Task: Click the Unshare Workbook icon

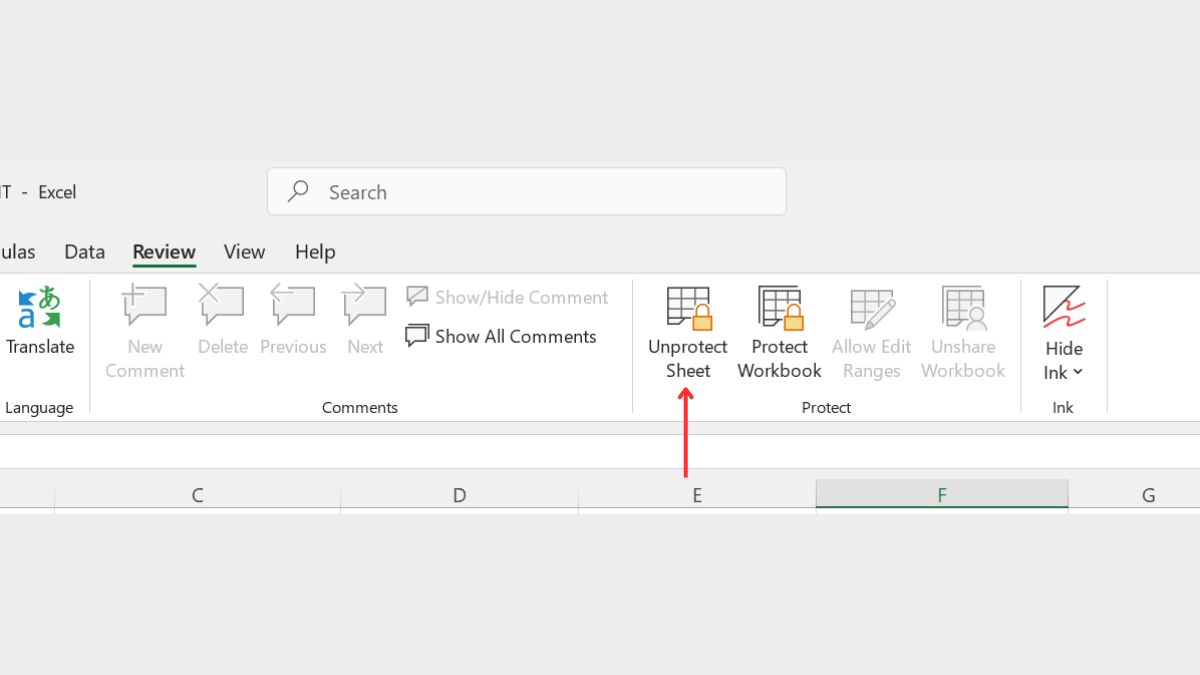Action: click(963, 309)
